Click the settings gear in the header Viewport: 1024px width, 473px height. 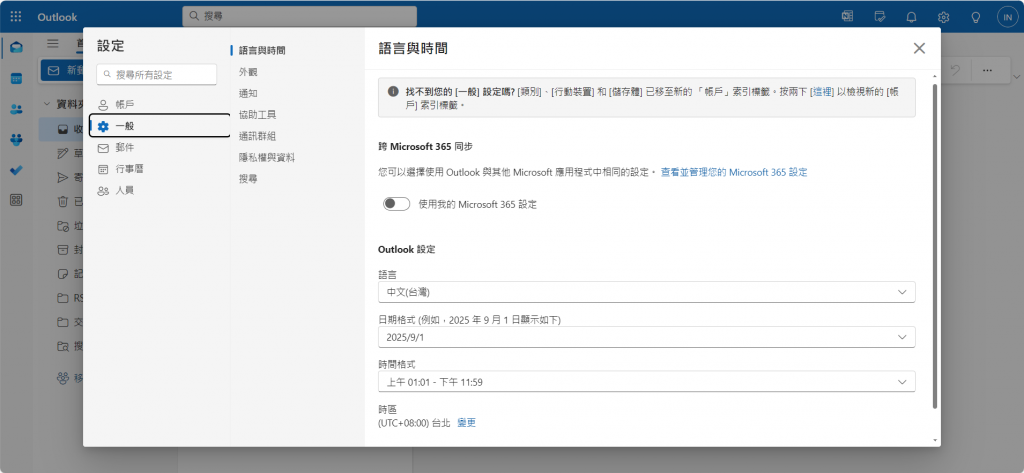[x=944, y=17]
